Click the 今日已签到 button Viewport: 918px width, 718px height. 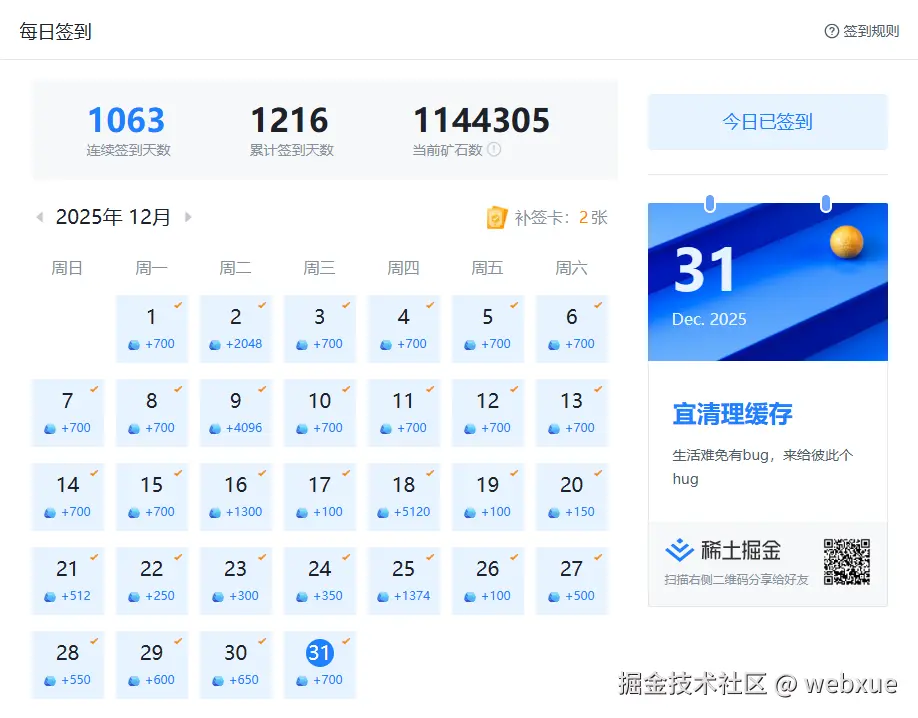pyautogui.click(x=767, y=120)
